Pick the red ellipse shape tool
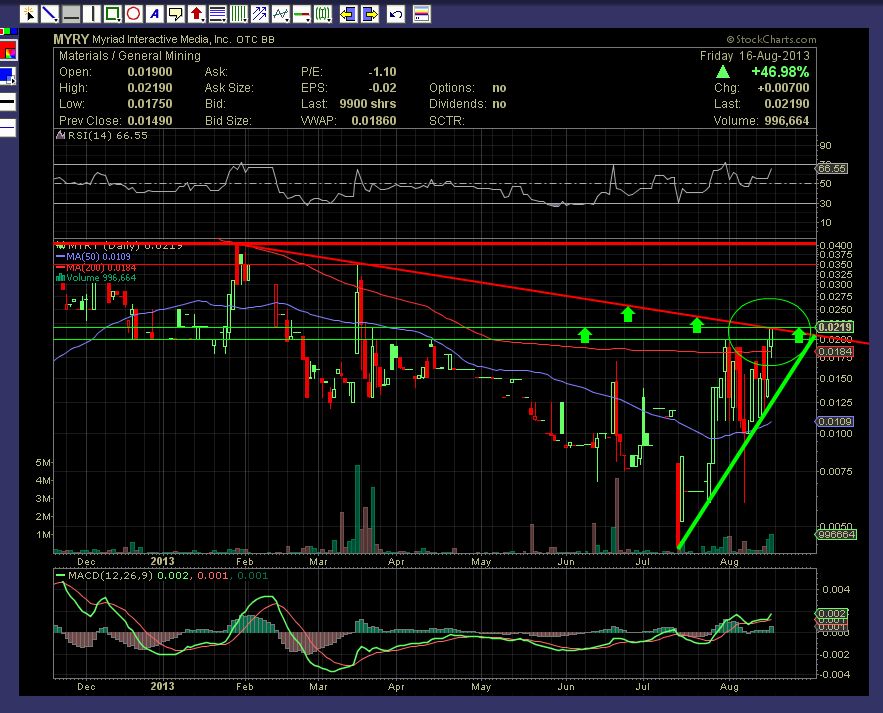Screen dimensions: 883x713 click(133, 14)
